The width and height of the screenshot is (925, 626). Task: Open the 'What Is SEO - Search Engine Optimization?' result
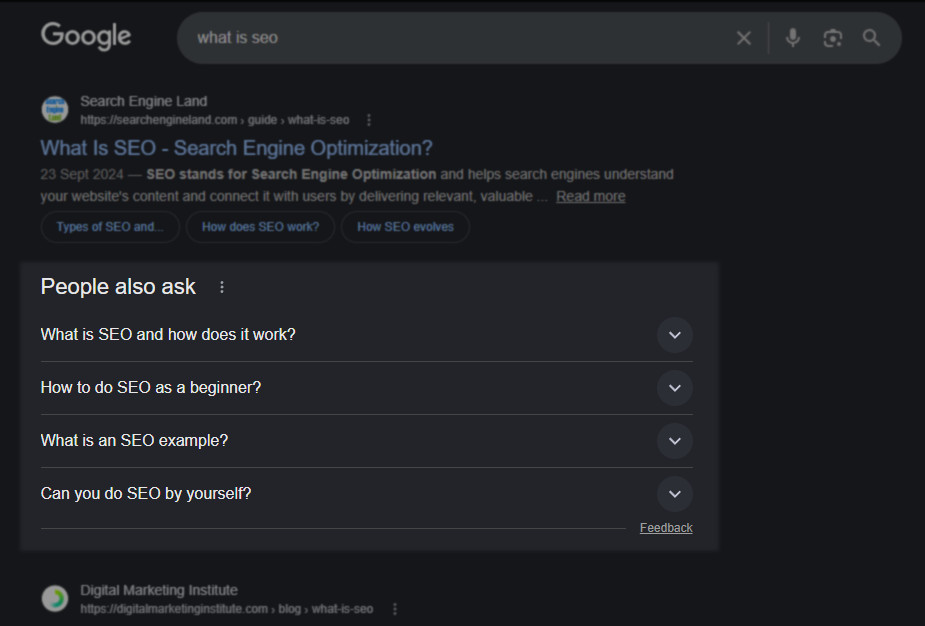pyautogui.click(x=235, y=147)
